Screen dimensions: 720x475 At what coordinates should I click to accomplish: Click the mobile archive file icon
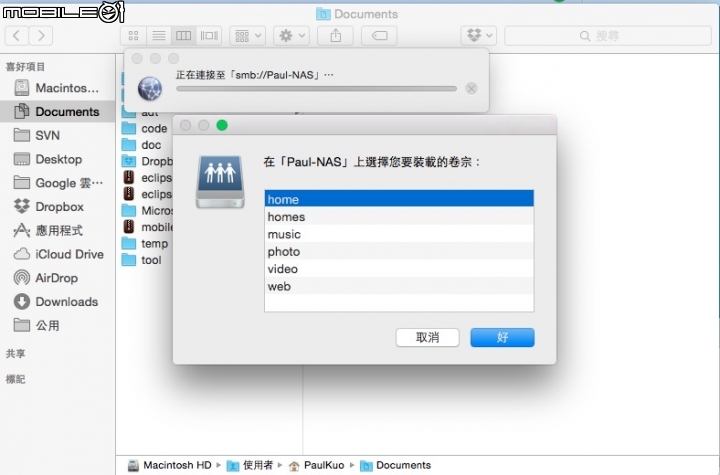[129, 226]
